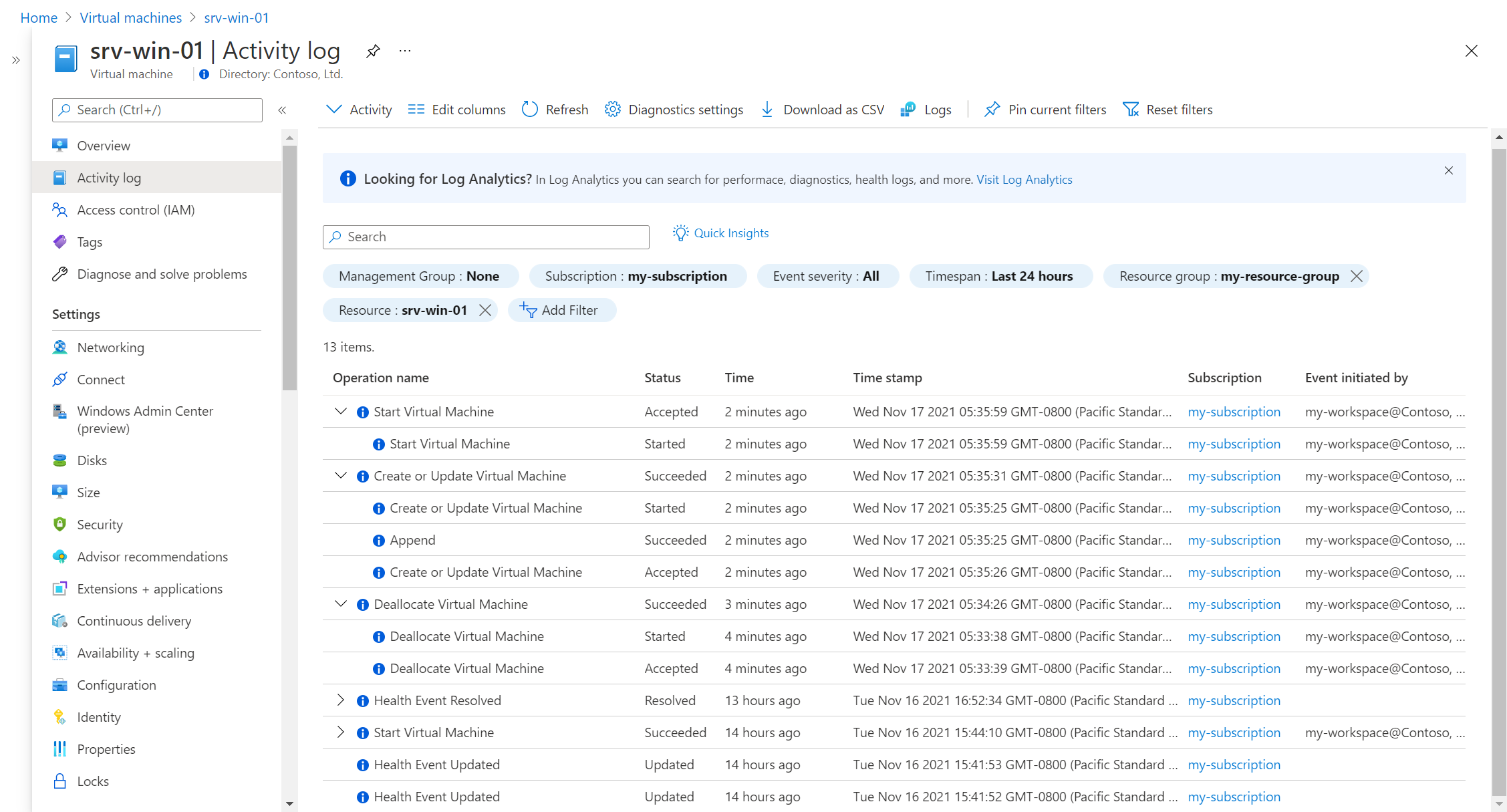Screen dimensions: 1507x812
Task: Click my-subscription link in Append row
Action: pos(1234,540)
